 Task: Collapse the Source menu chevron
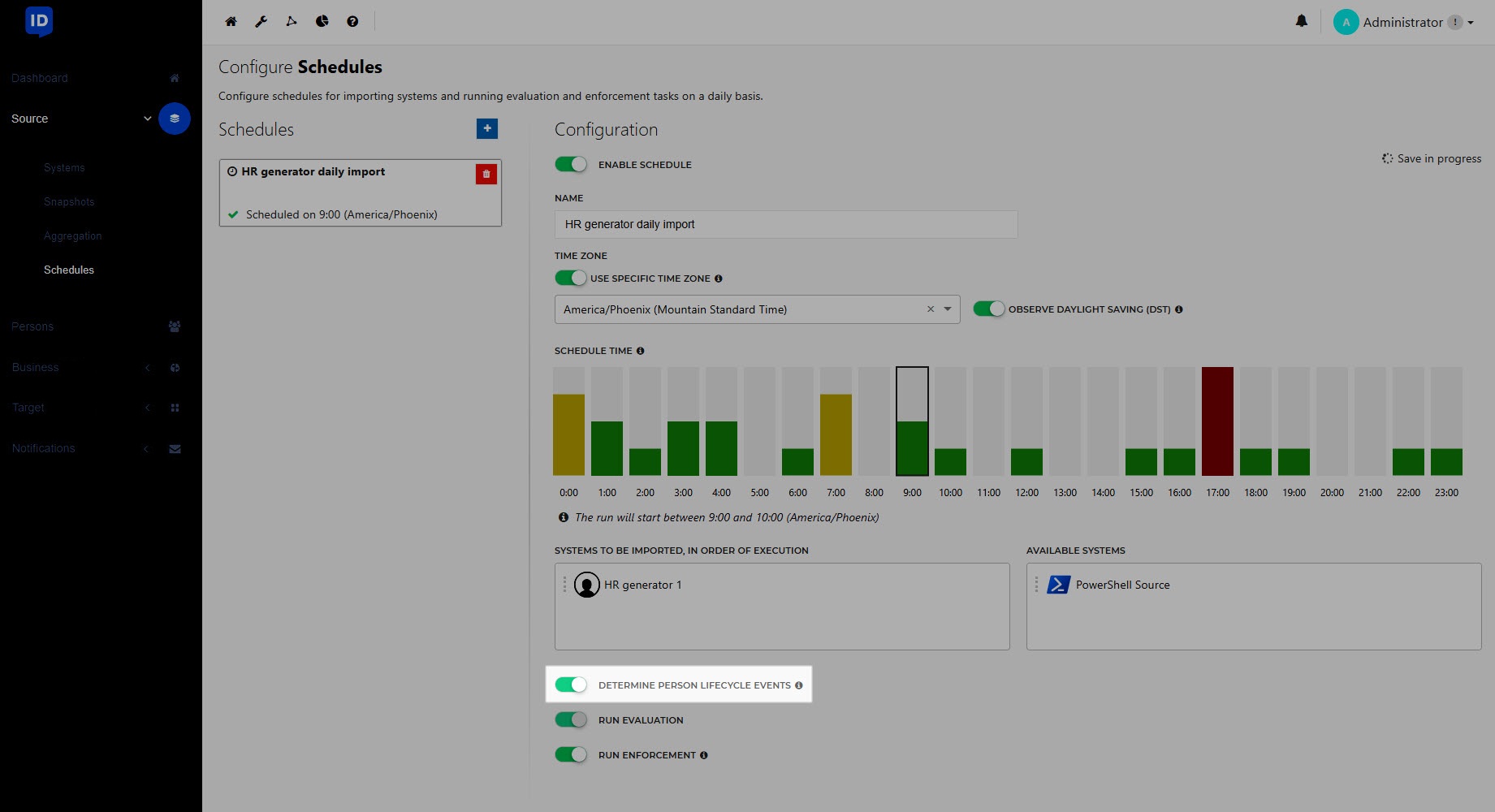(148, 119)
